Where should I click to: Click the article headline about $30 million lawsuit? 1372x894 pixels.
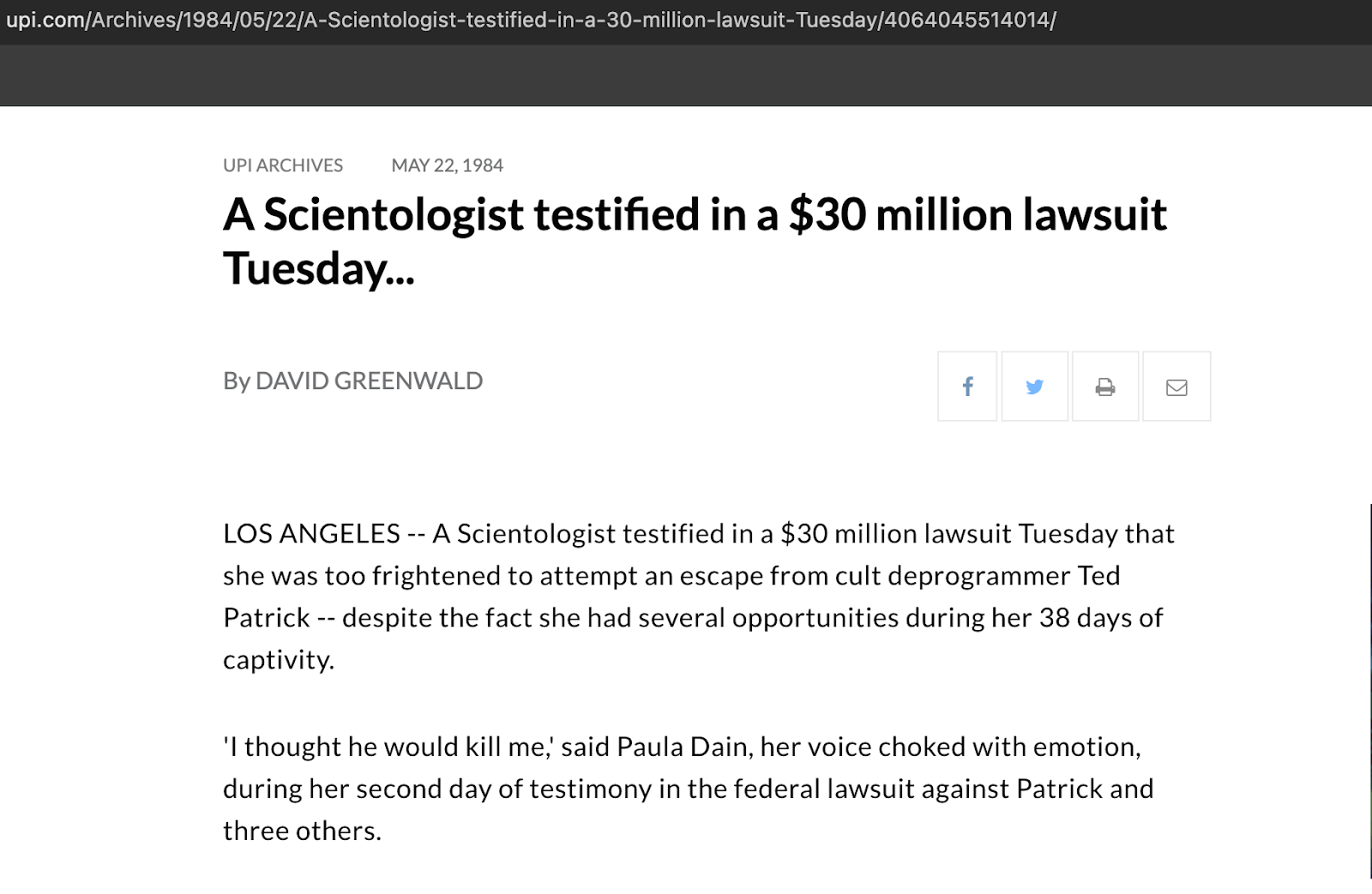pyautogui.click(x=695, y=215)
